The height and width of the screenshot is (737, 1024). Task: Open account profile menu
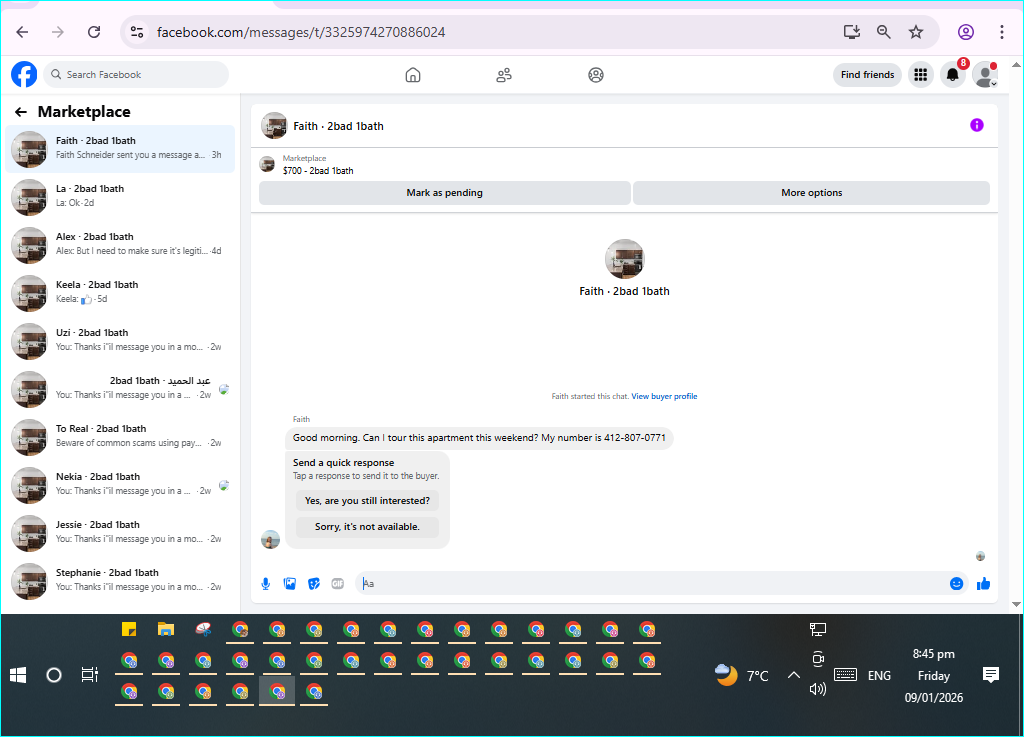click(x=985, y=75)
